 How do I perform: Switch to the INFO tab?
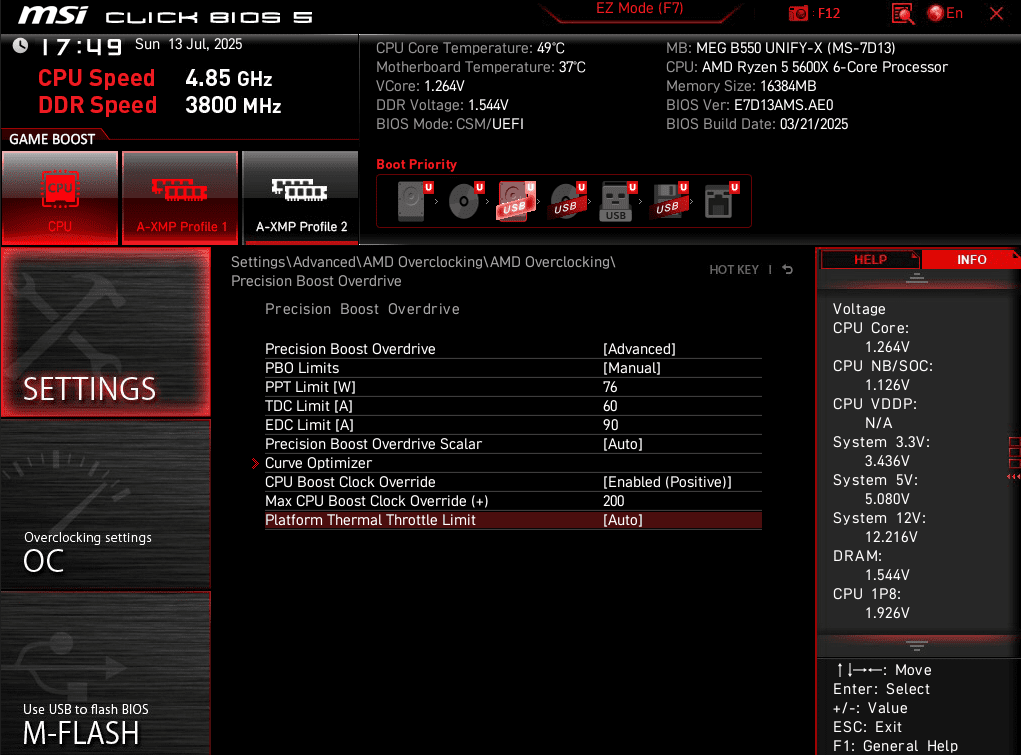pyautogui.click(x=971, y=259)
